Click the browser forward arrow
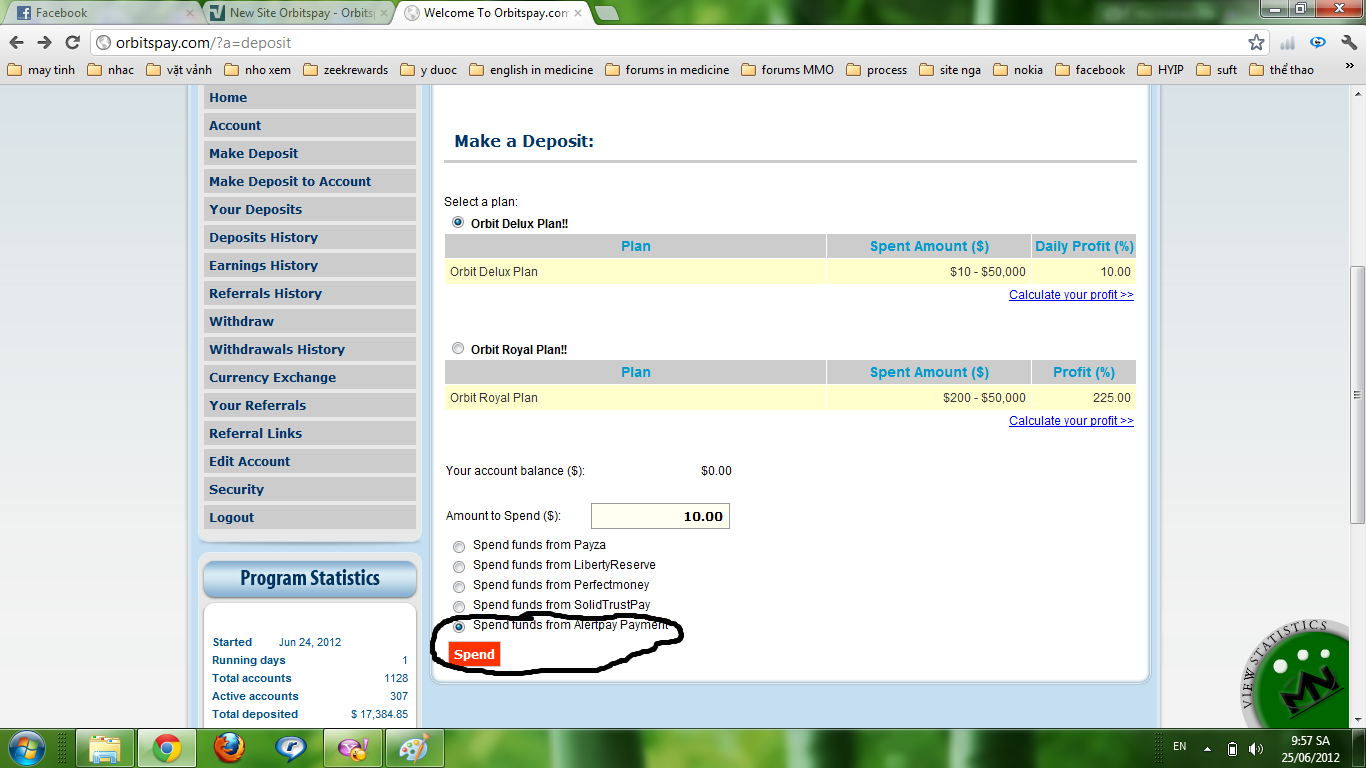This screenshot has height=768, width=1366. 44,43
